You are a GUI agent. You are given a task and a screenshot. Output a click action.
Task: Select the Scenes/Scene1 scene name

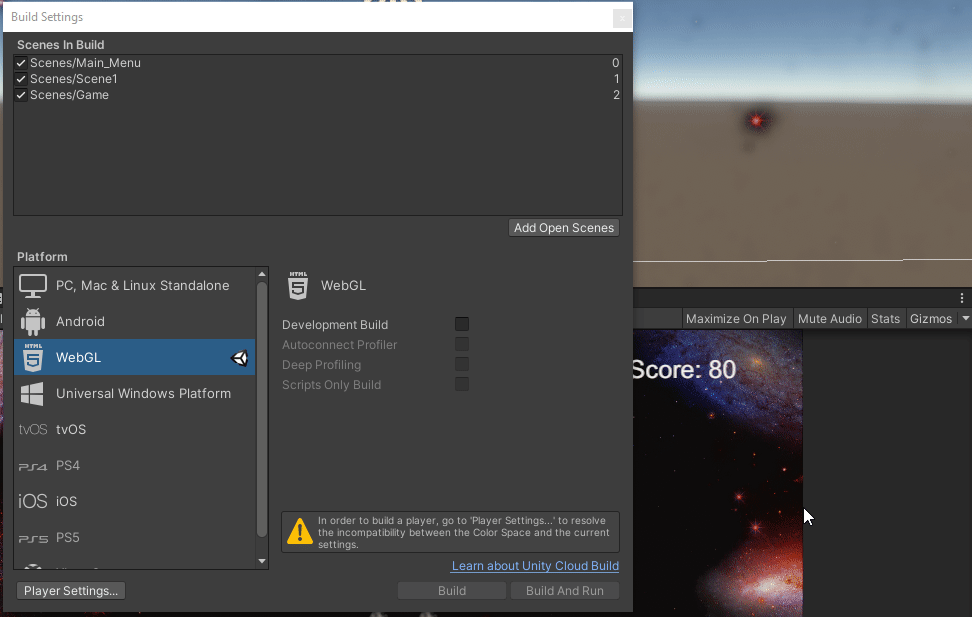[74, 79]
